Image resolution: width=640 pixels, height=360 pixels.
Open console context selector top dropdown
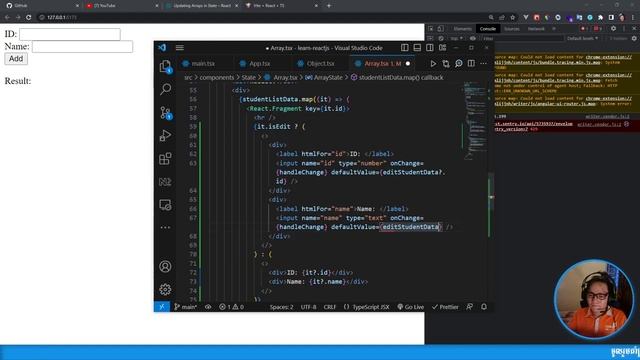[457, 38]
